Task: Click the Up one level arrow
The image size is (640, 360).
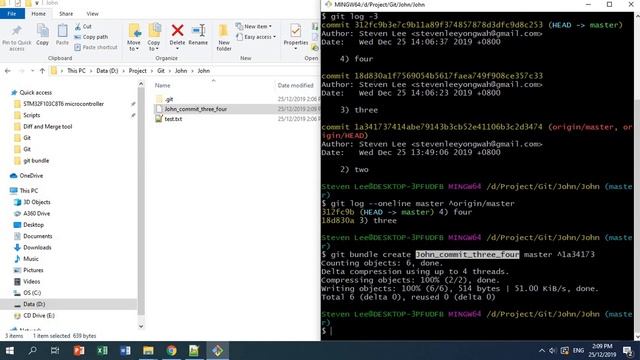Action: (42, 71)
